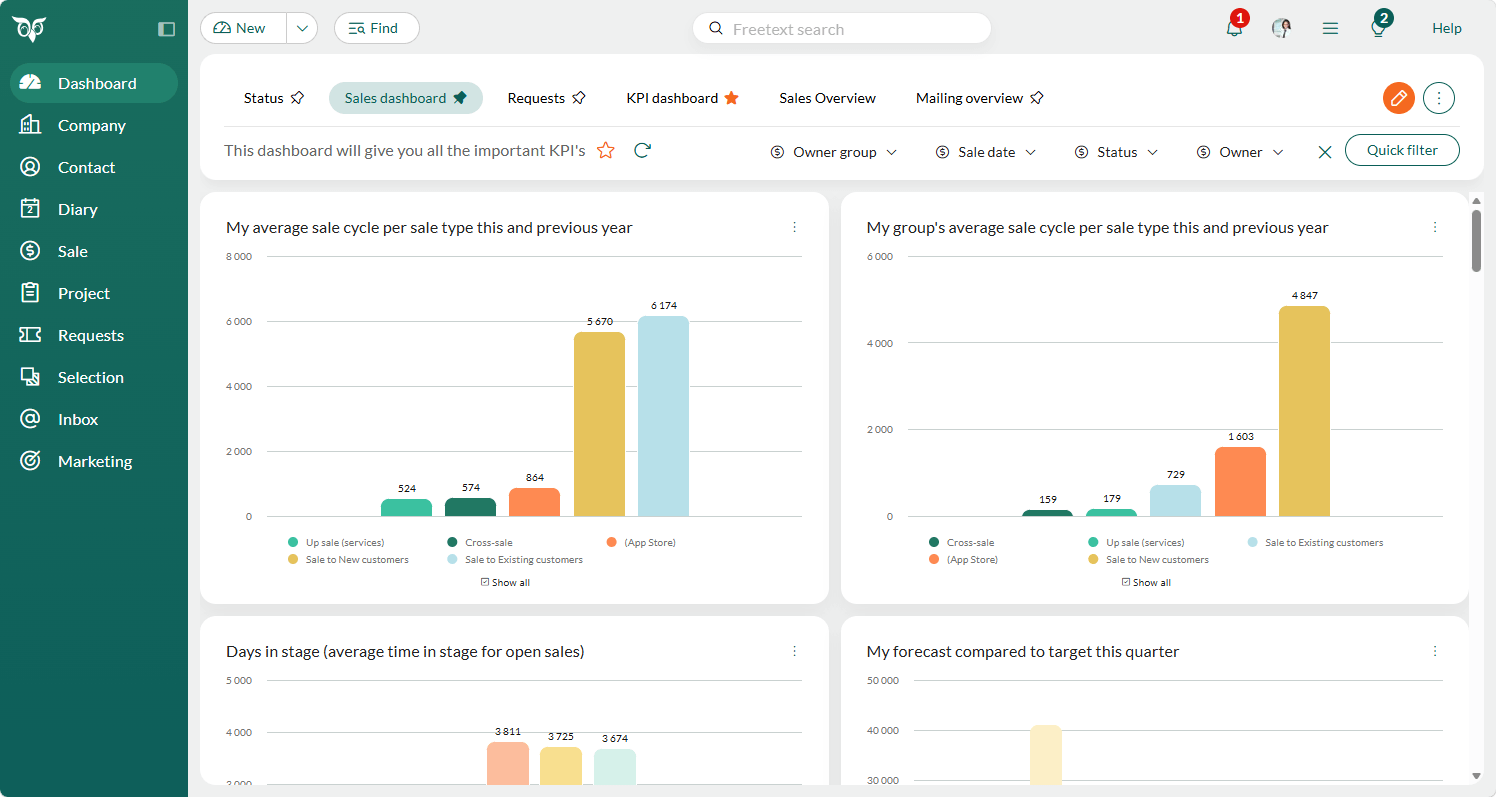Click the orange star on KPI dashboard tab
The image size is (1496, 797).
click(731, 98)
